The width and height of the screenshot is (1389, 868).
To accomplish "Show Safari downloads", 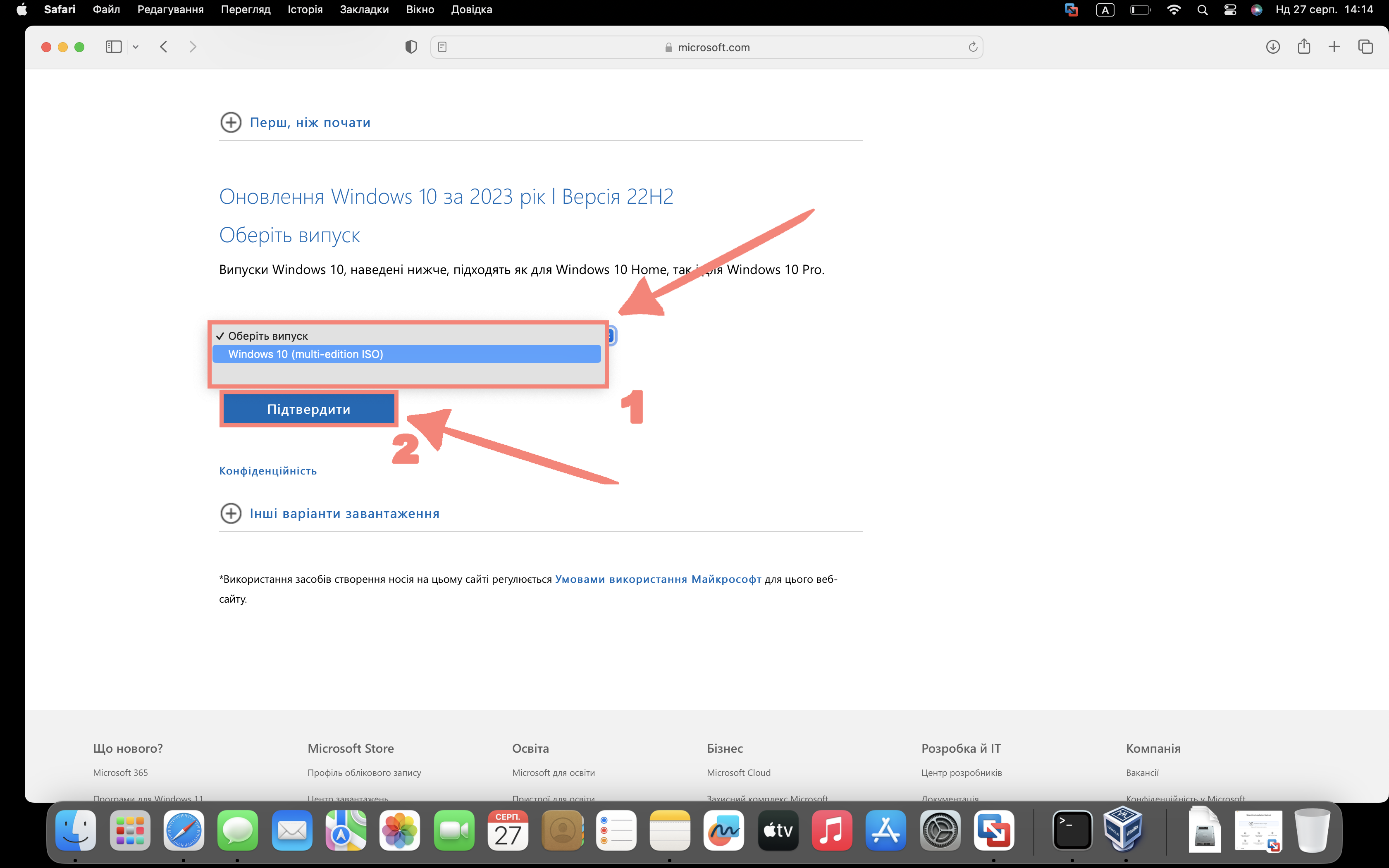I will [x=1272, y=47].
